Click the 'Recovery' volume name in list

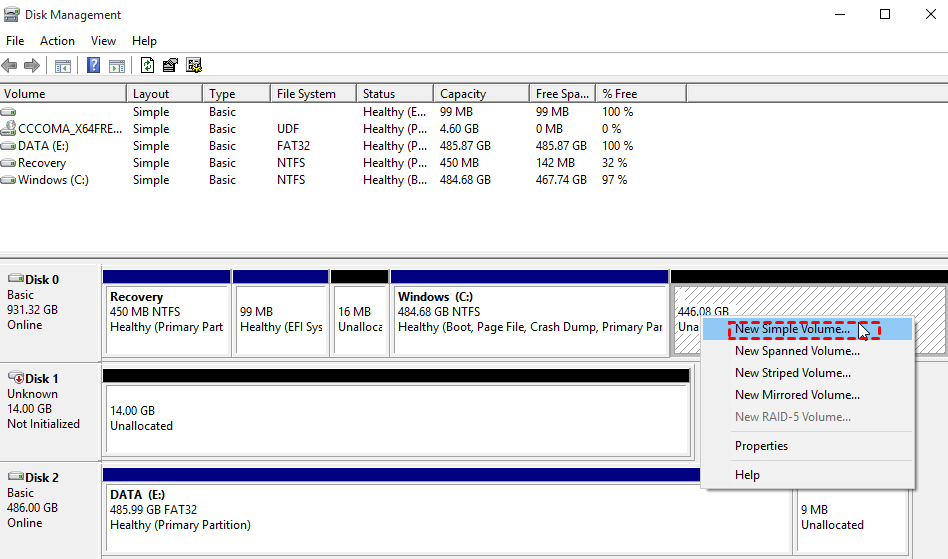coord(42,163)
